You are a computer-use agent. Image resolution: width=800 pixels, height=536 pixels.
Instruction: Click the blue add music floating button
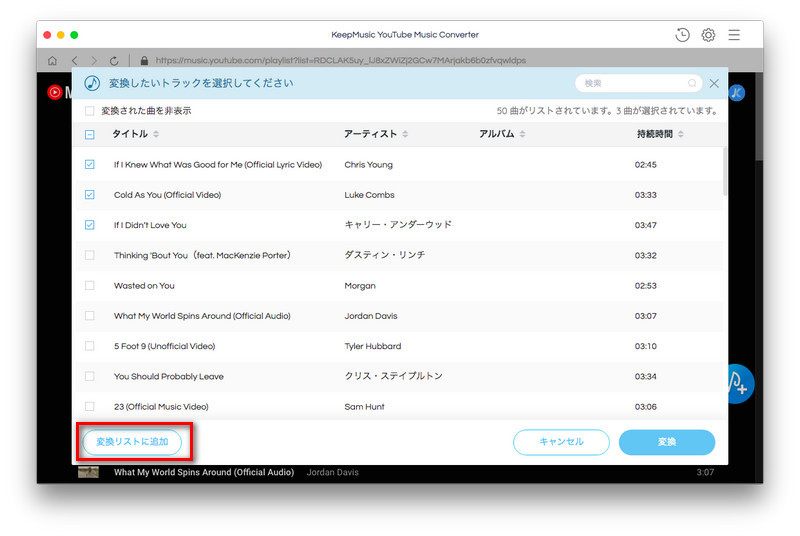(740, 384)
